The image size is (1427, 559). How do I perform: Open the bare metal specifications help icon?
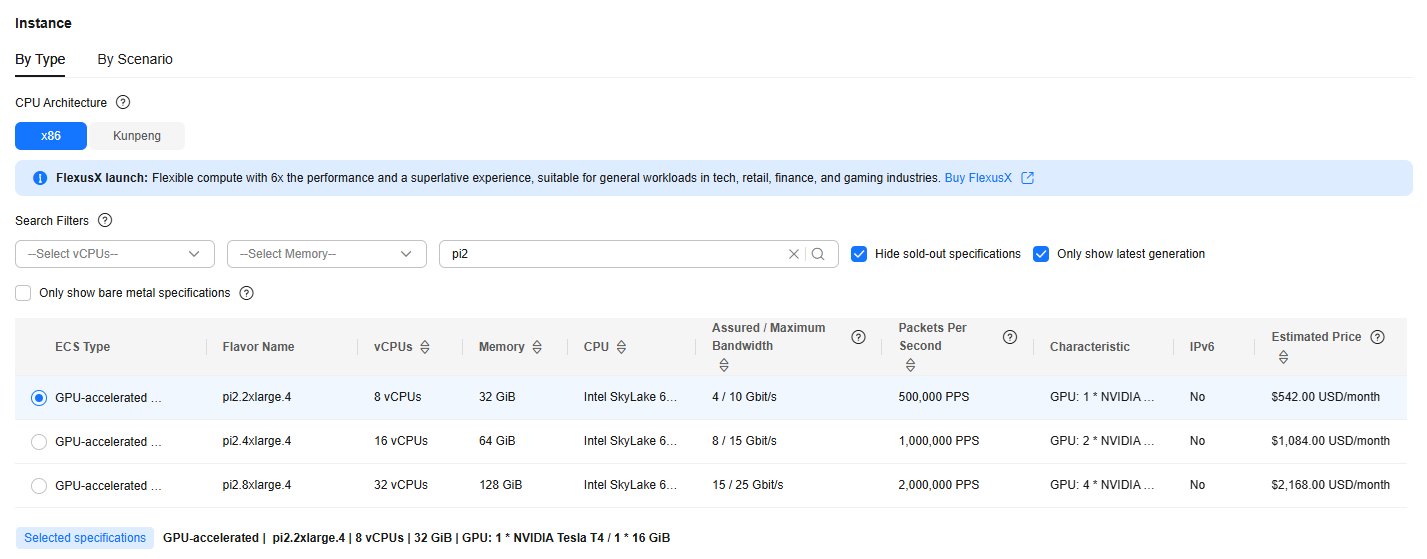(247, 293)
